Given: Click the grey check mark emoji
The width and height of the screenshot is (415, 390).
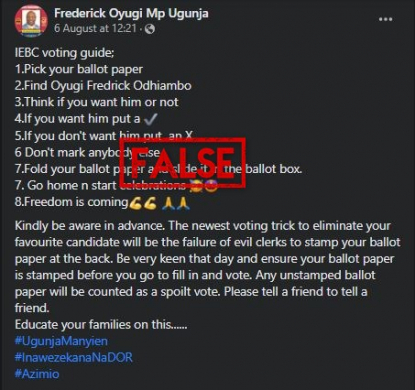Looking at the screenshot, I should point(150,119).
